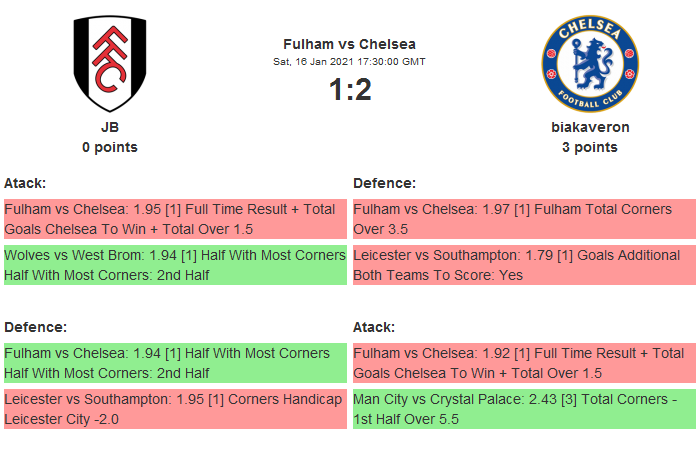Screen dimensions: 700x460
Task: Click the Fulham club crest logo
Action: click(x=110, y=64)
